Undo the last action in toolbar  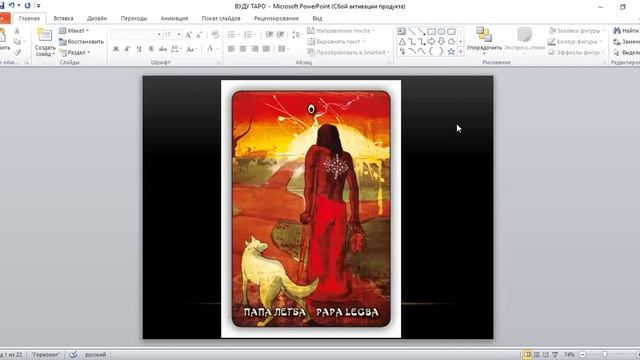tap(11, 5)
